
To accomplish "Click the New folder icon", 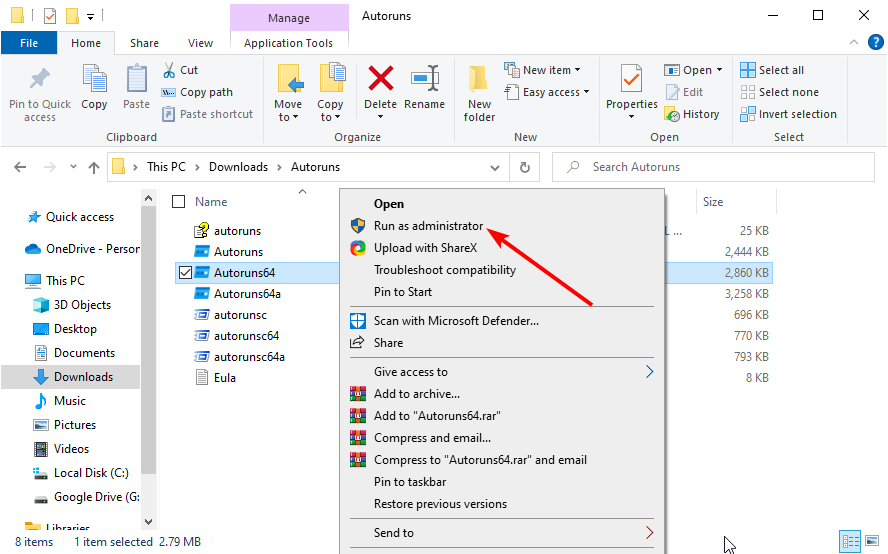I will tap(479, 79).
